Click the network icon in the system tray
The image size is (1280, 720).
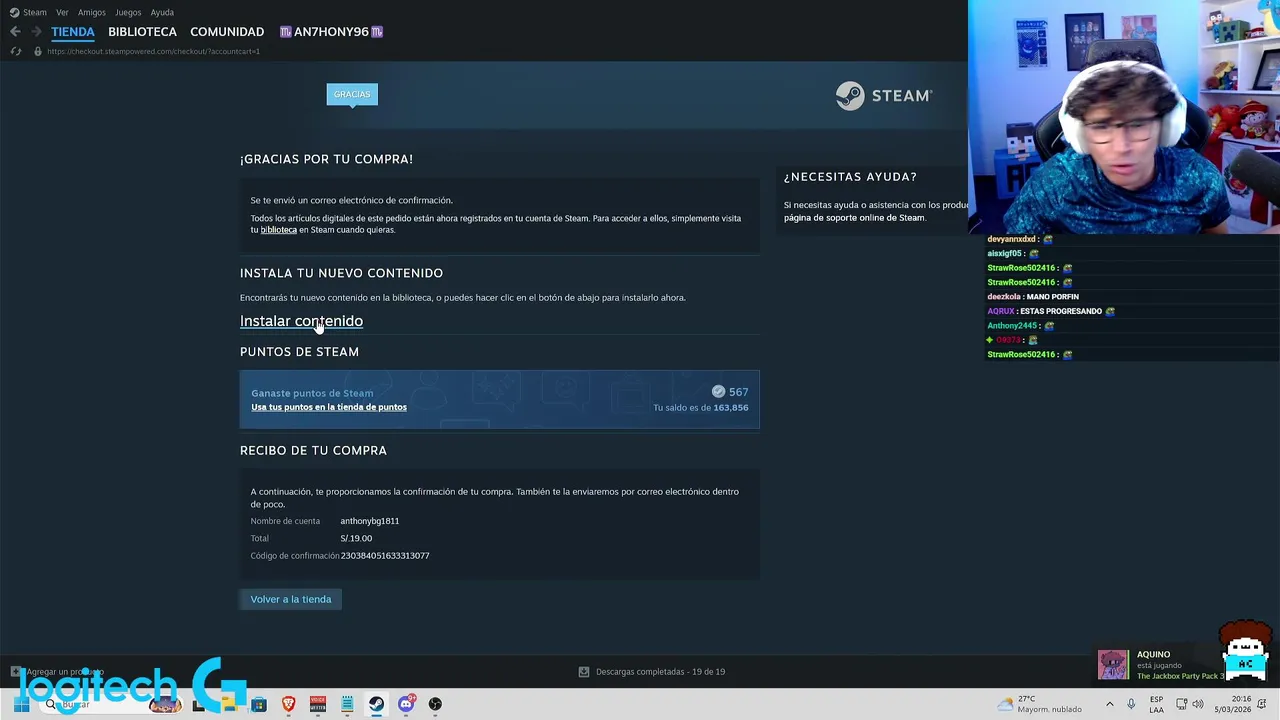point(1180,704)
